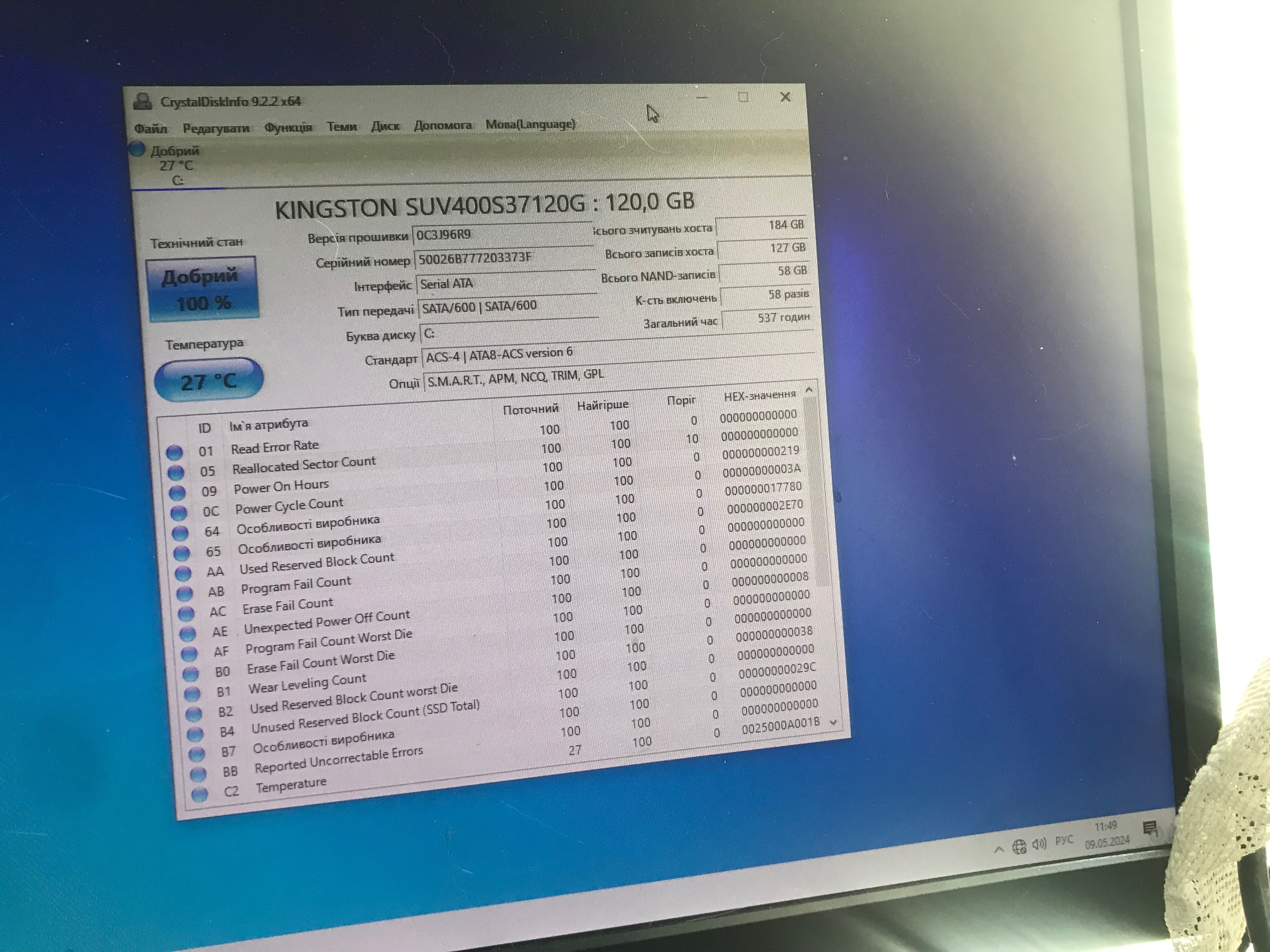Click the ID column header
The height and width of the screenshot is (952, 1270).
point(204,428)
